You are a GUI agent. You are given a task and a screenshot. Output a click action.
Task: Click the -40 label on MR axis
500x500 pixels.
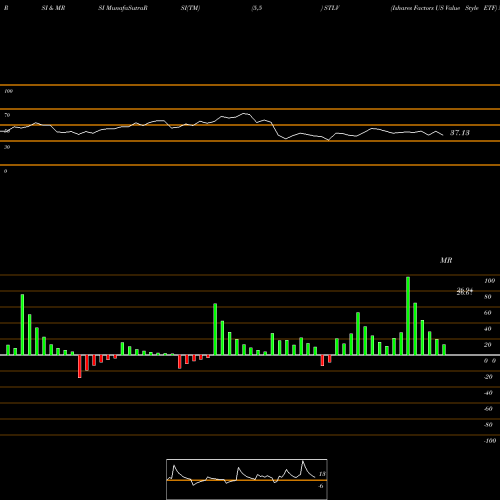coord(488,393)
